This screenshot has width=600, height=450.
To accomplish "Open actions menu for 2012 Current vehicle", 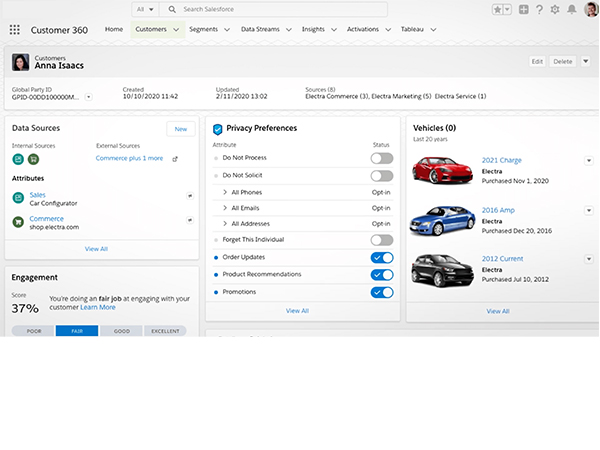I will point(589,259).
